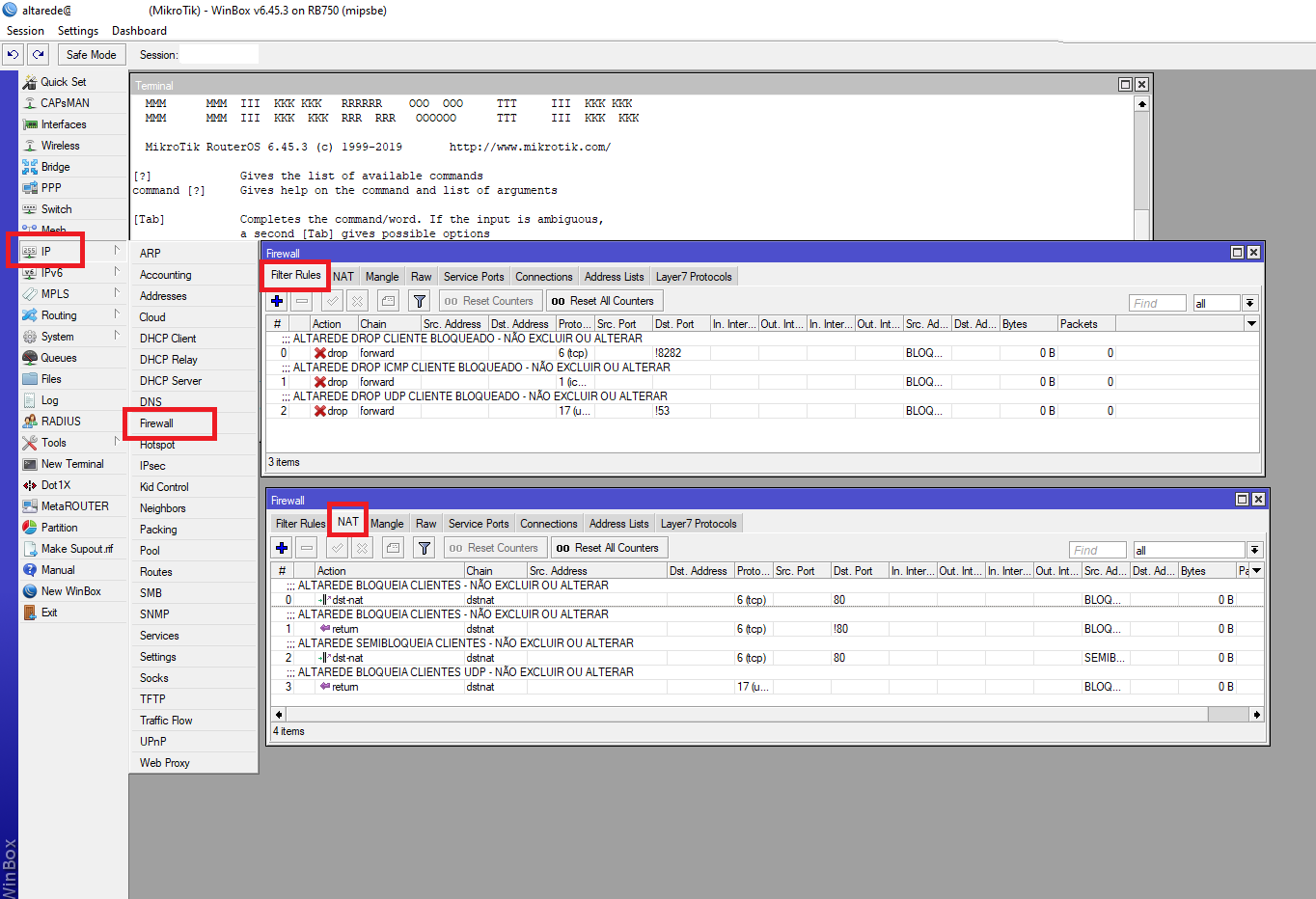Click the Redo arrow icon in top toolbar

38,55
